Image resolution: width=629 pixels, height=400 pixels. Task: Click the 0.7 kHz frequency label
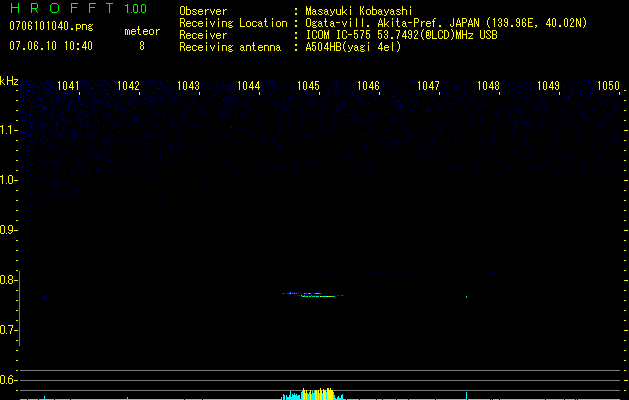pyautogui.click(x=8, y=330)
